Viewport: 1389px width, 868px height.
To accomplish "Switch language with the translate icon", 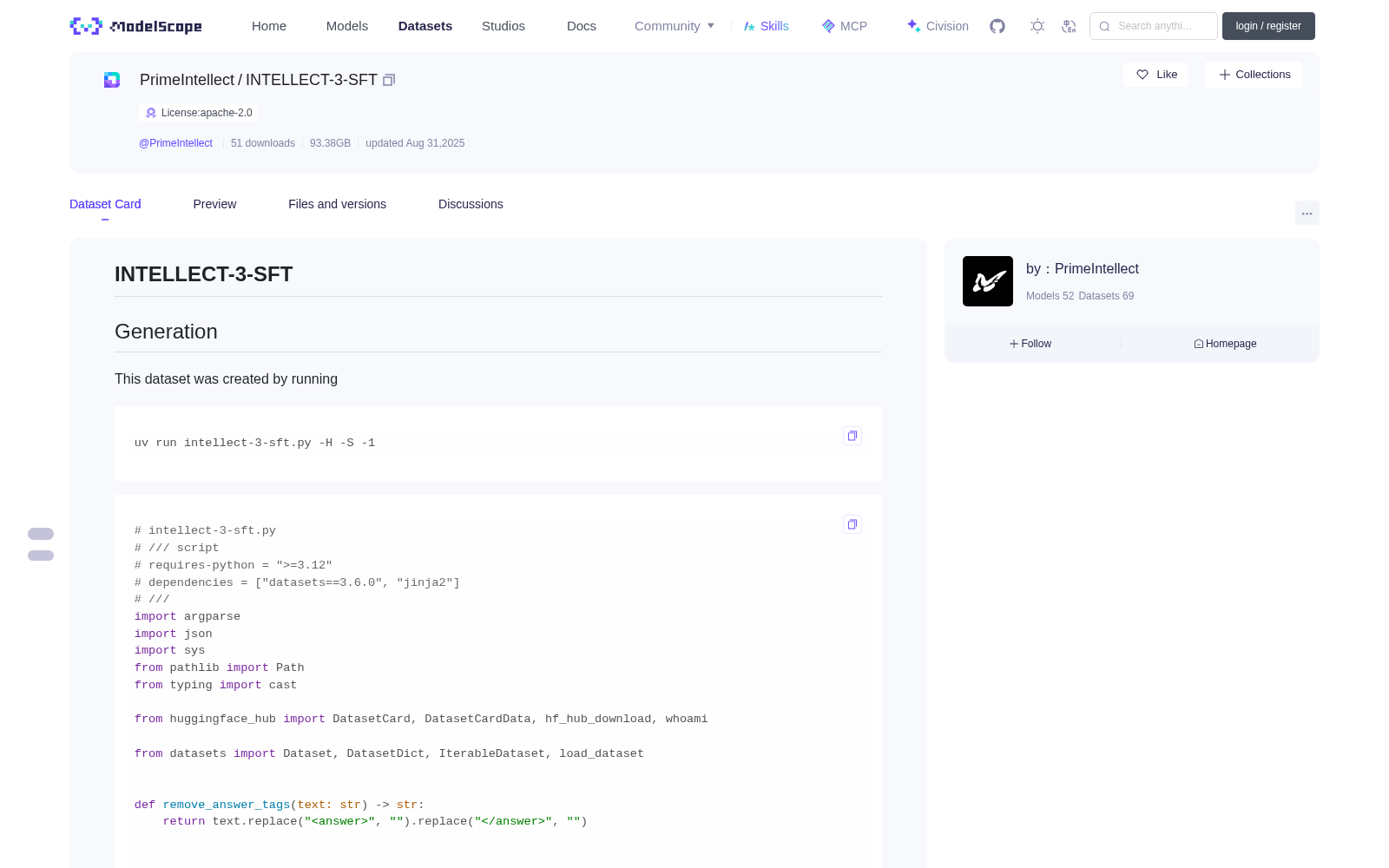I will point(1070,26).
